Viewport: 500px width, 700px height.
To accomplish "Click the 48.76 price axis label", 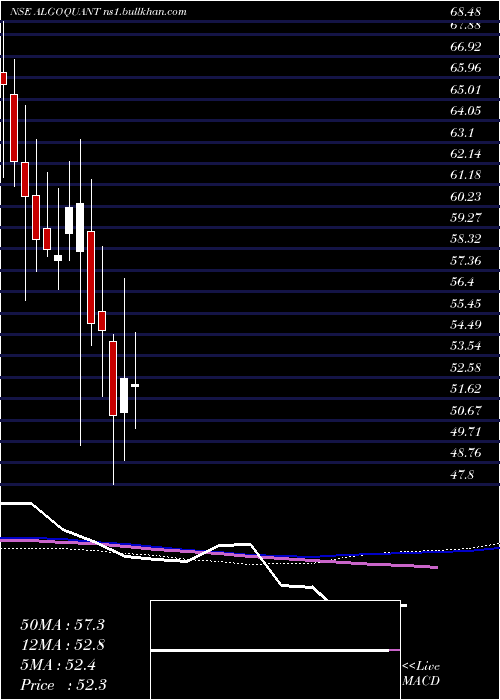I will pyautogui.click(x=466, y=453).
